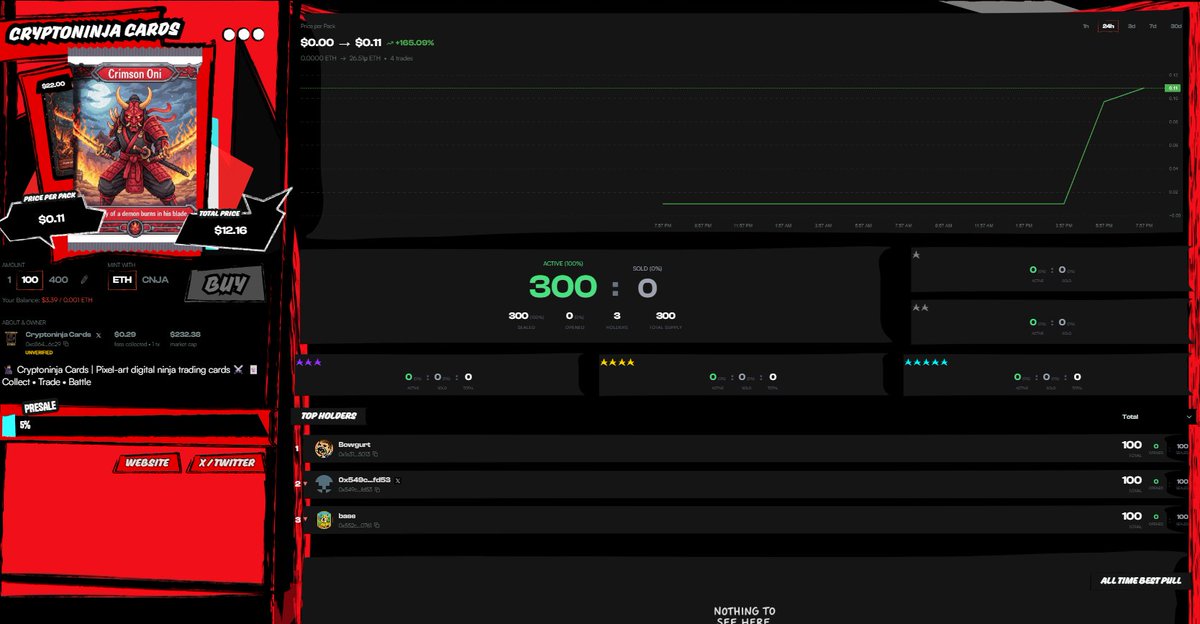The height and width of the screenshot is (624, 1200).
Task: Click the single-star rarity icon
Action: pos(916,255)
